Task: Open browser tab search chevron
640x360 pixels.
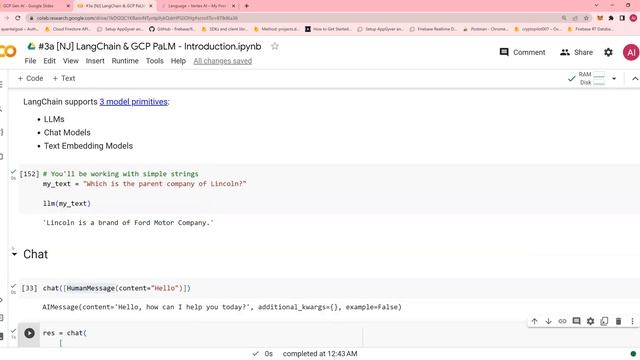Action: coord(596,5)
